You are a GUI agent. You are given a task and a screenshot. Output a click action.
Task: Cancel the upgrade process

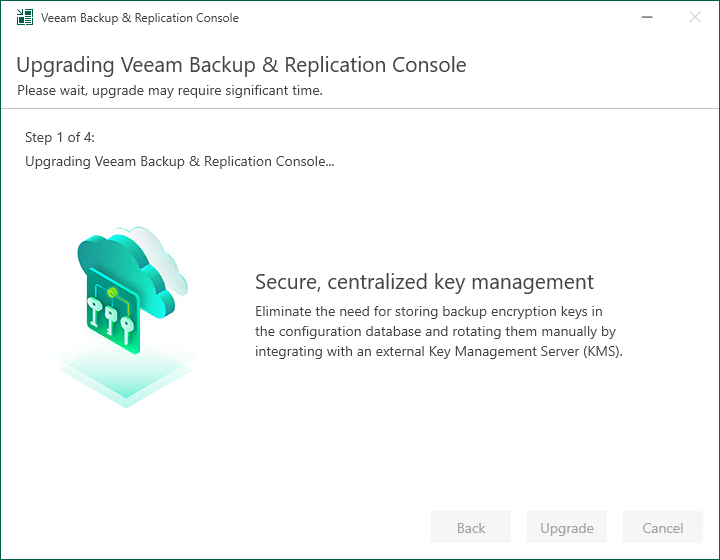[x=663, y=527]
